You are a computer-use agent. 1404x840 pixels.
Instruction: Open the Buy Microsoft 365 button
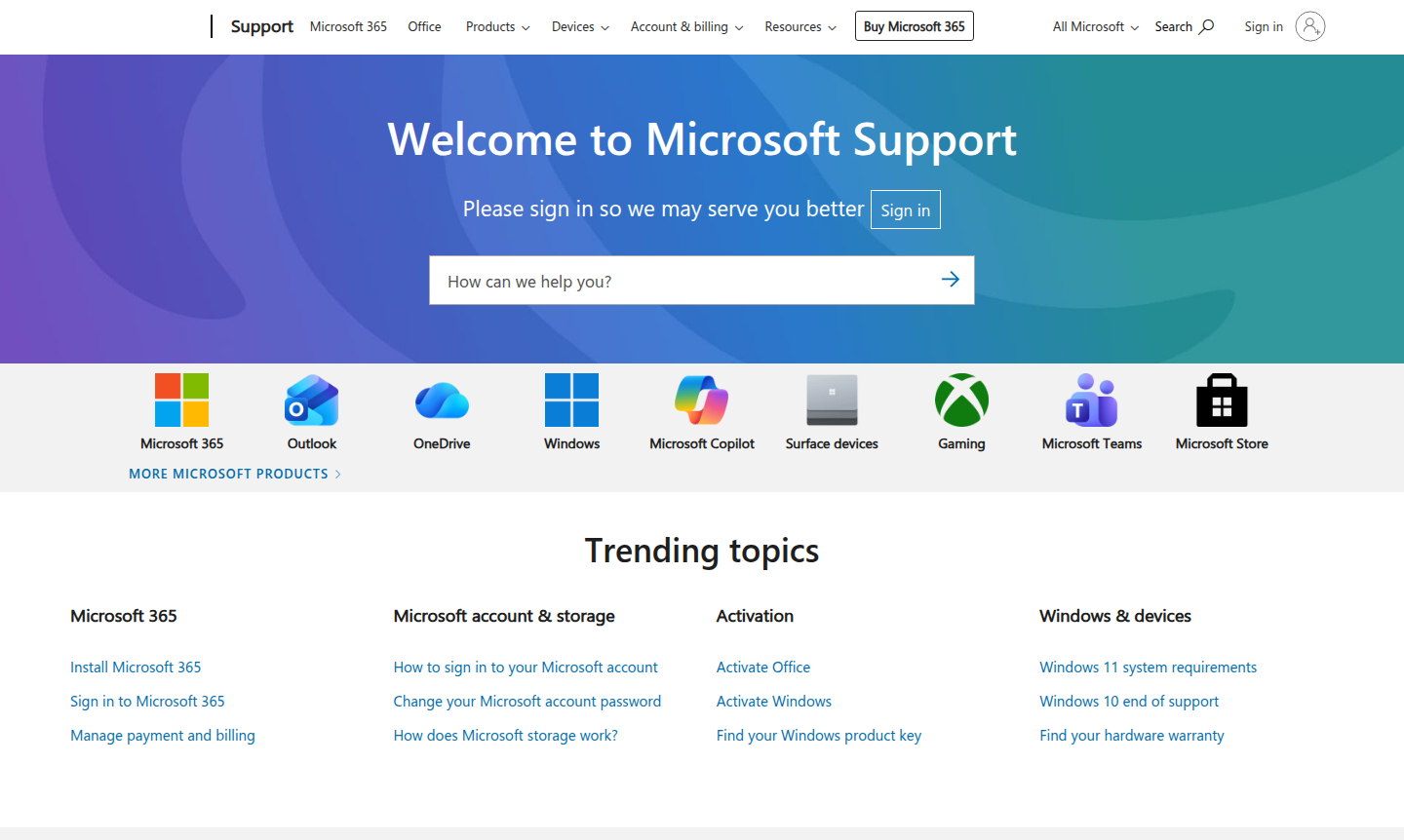click(914, 25)
